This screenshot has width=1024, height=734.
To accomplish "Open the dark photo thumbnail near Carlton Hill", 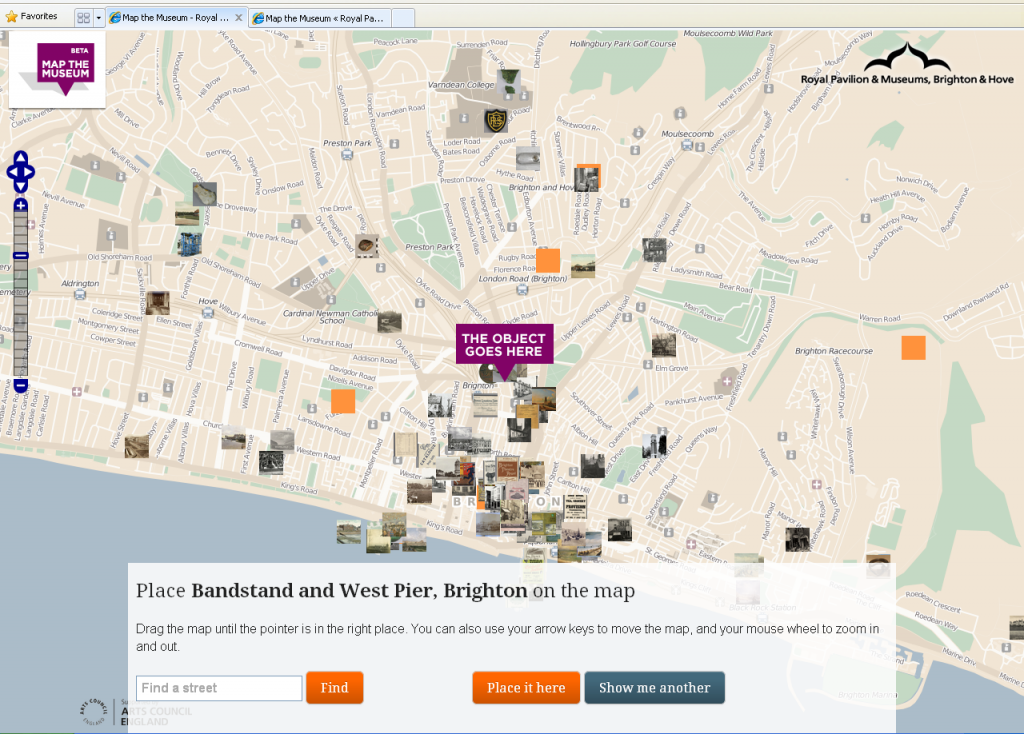I will [x=592, y=466].
